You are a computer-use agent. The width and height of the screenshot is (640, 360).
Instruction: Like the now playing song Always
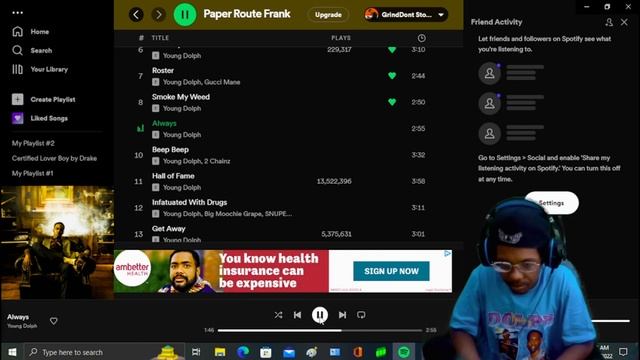[53, 321]
